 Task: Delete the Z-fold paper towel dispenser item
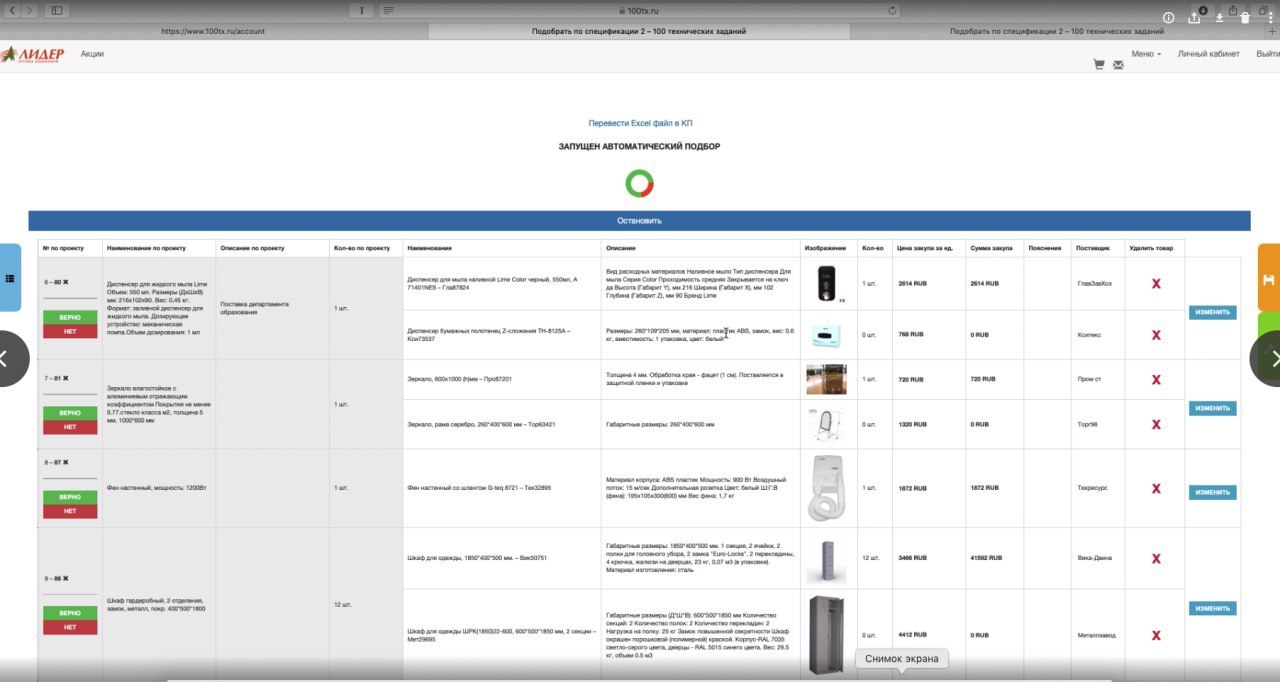(1156, 335)
